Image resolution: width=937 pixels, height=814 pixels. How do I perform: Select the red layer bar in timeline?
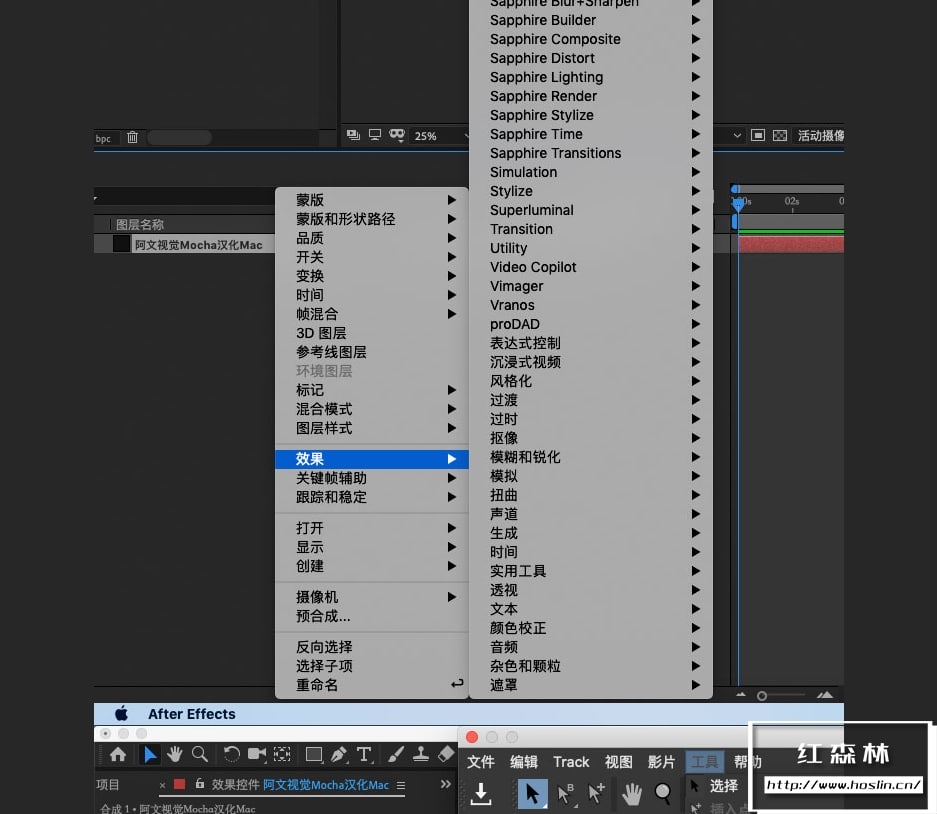tap(791, 244)
